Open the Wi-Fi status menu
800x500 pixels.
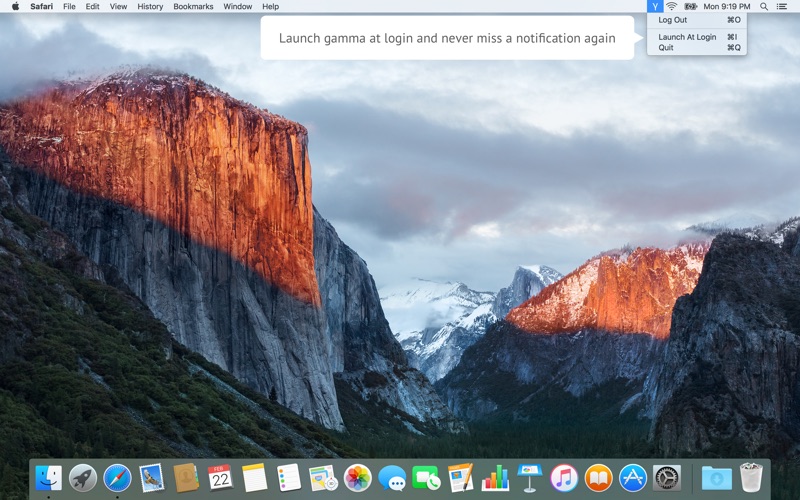tap(671, 6)
